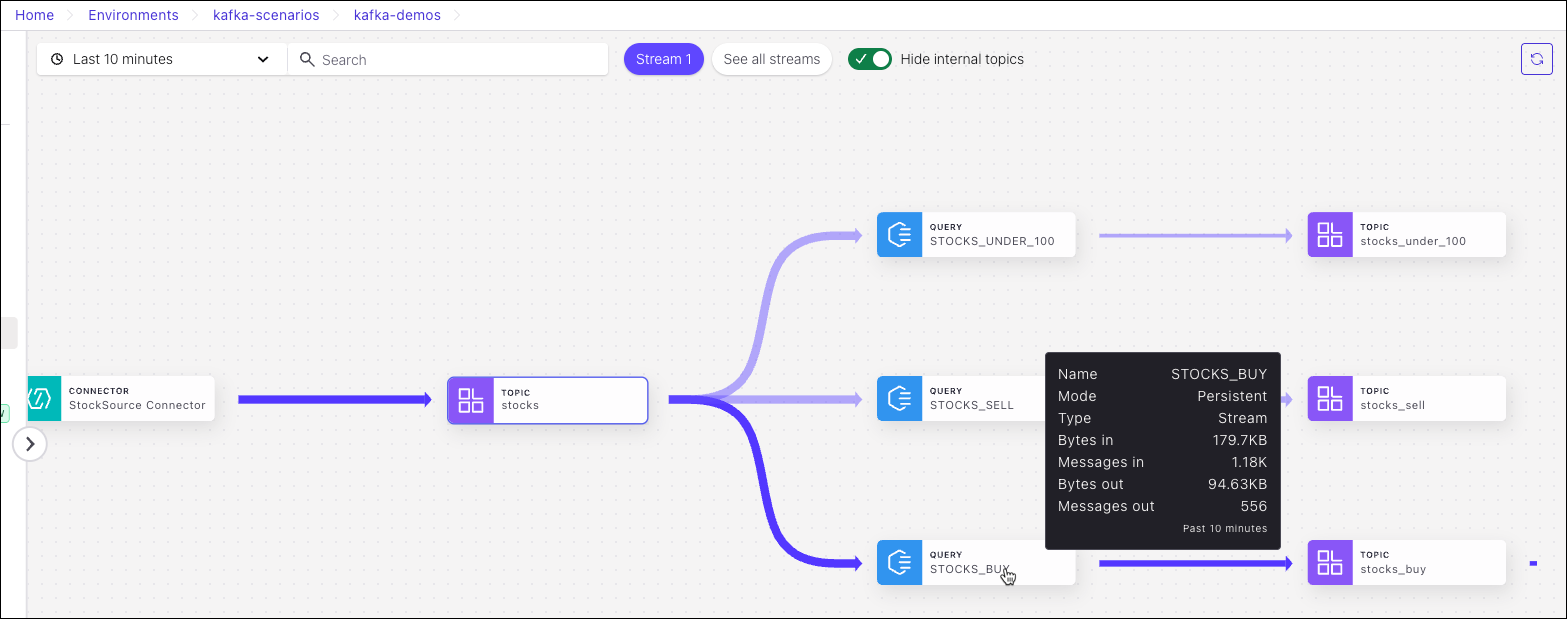Click See all streams
This screenshot has width=1567, height=619.
point(771,59)
